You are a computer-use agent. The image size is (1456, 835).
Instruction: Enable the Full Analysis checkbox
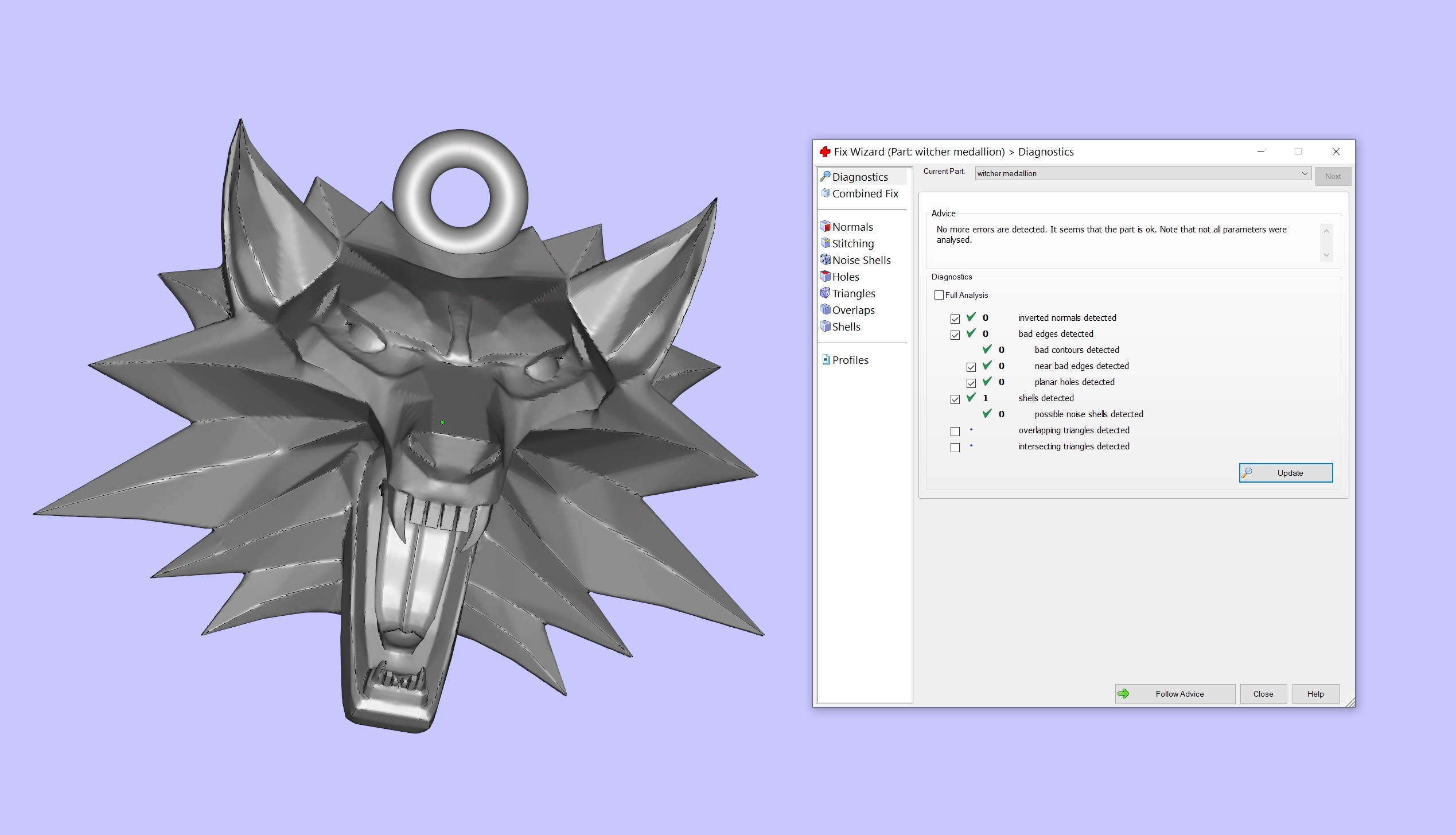pyautogui.click(x=939, y=295)
